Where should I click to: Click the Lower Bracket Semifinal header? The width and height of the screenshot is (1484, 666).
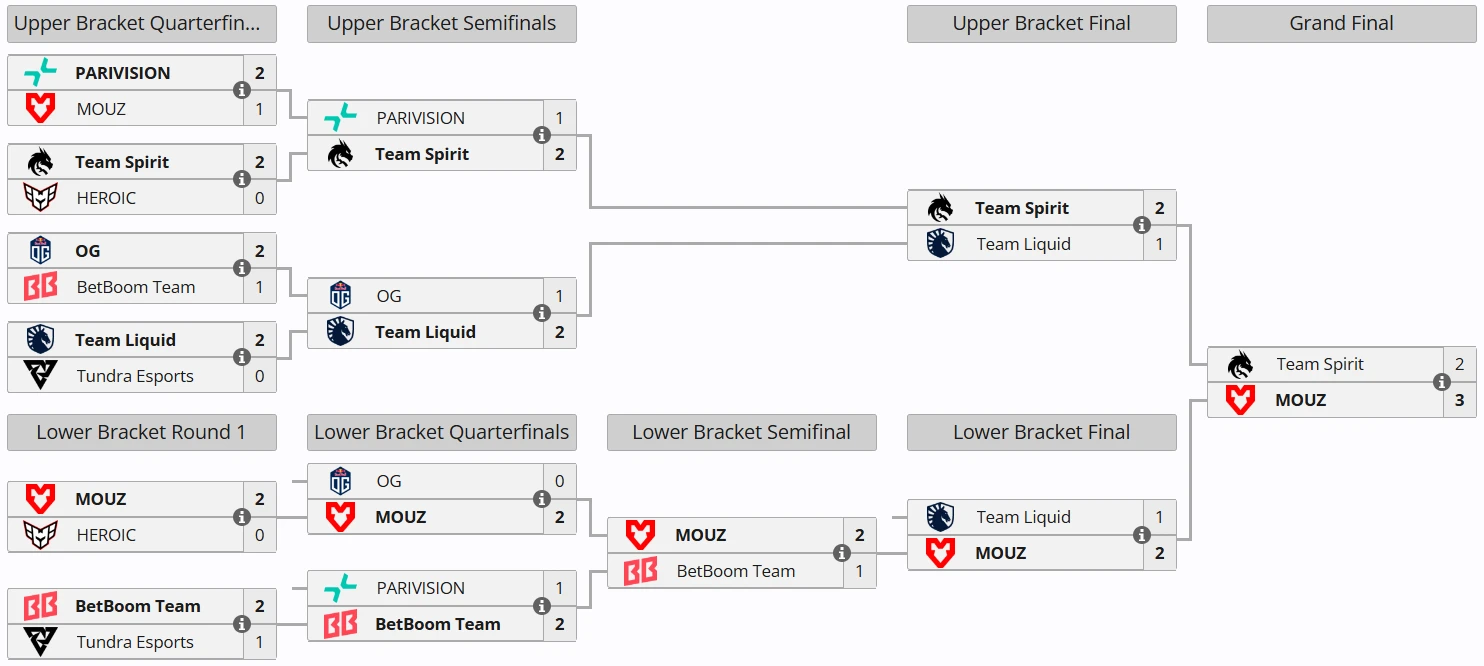741,433
